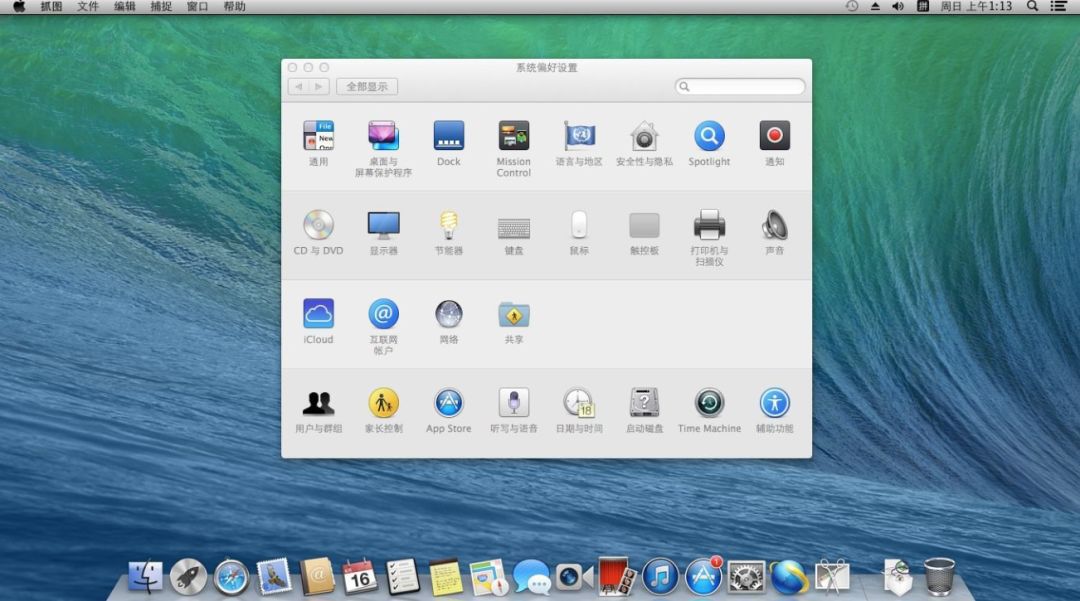Open the Mission Control preference pane

point(513,137)
